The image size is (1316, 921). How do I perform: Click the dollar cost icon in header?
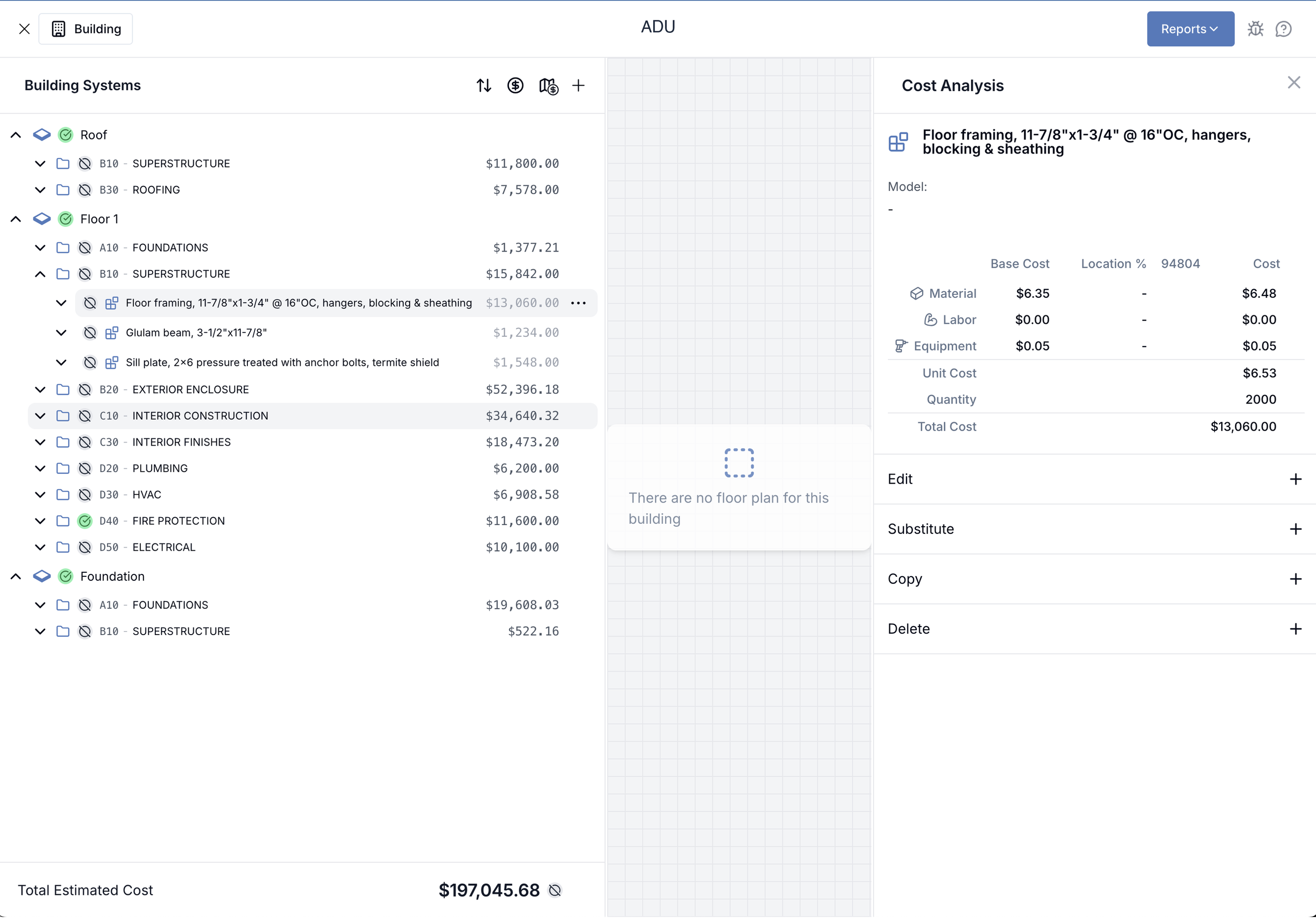pyautogui.click(x=515, y=86)
